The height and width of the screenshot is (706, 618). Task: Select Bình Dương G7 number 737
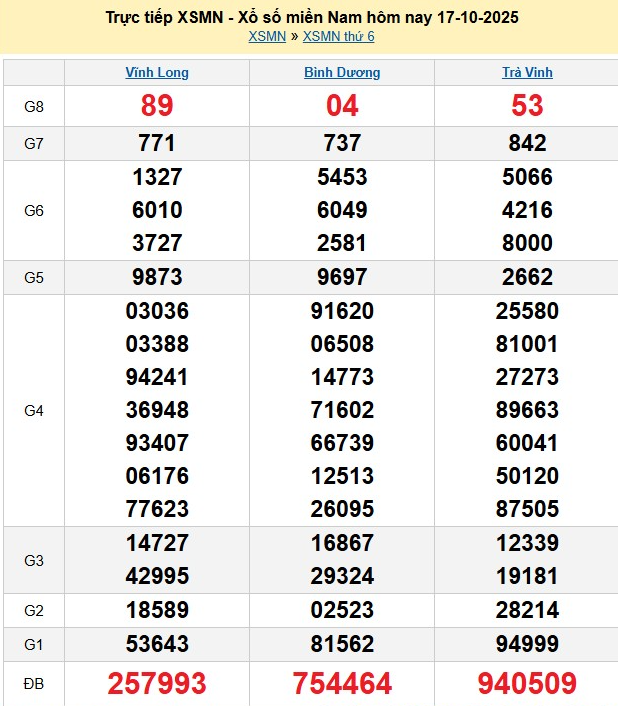tap(342, 143)
